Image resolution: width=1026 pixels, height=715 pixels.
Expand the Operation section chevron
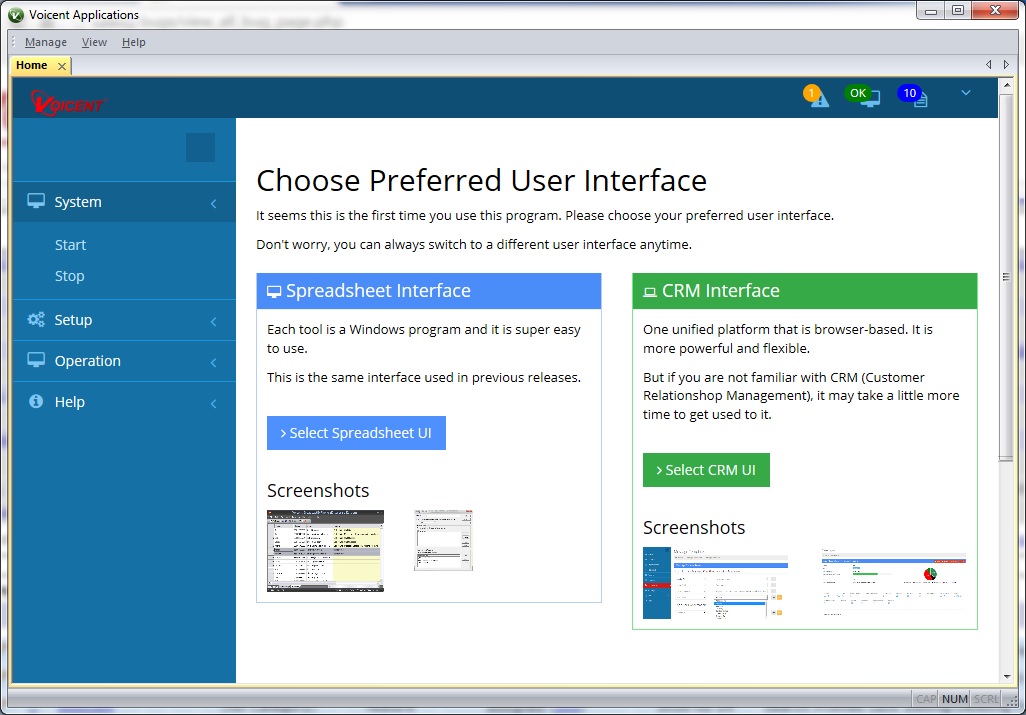[213, 363]
